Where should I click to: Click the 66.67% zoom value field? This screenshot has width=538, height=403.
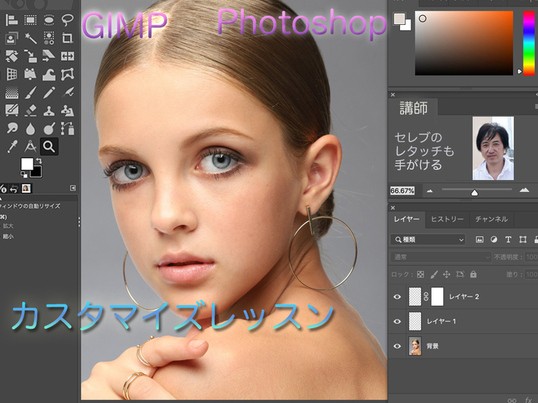[402, 191]
